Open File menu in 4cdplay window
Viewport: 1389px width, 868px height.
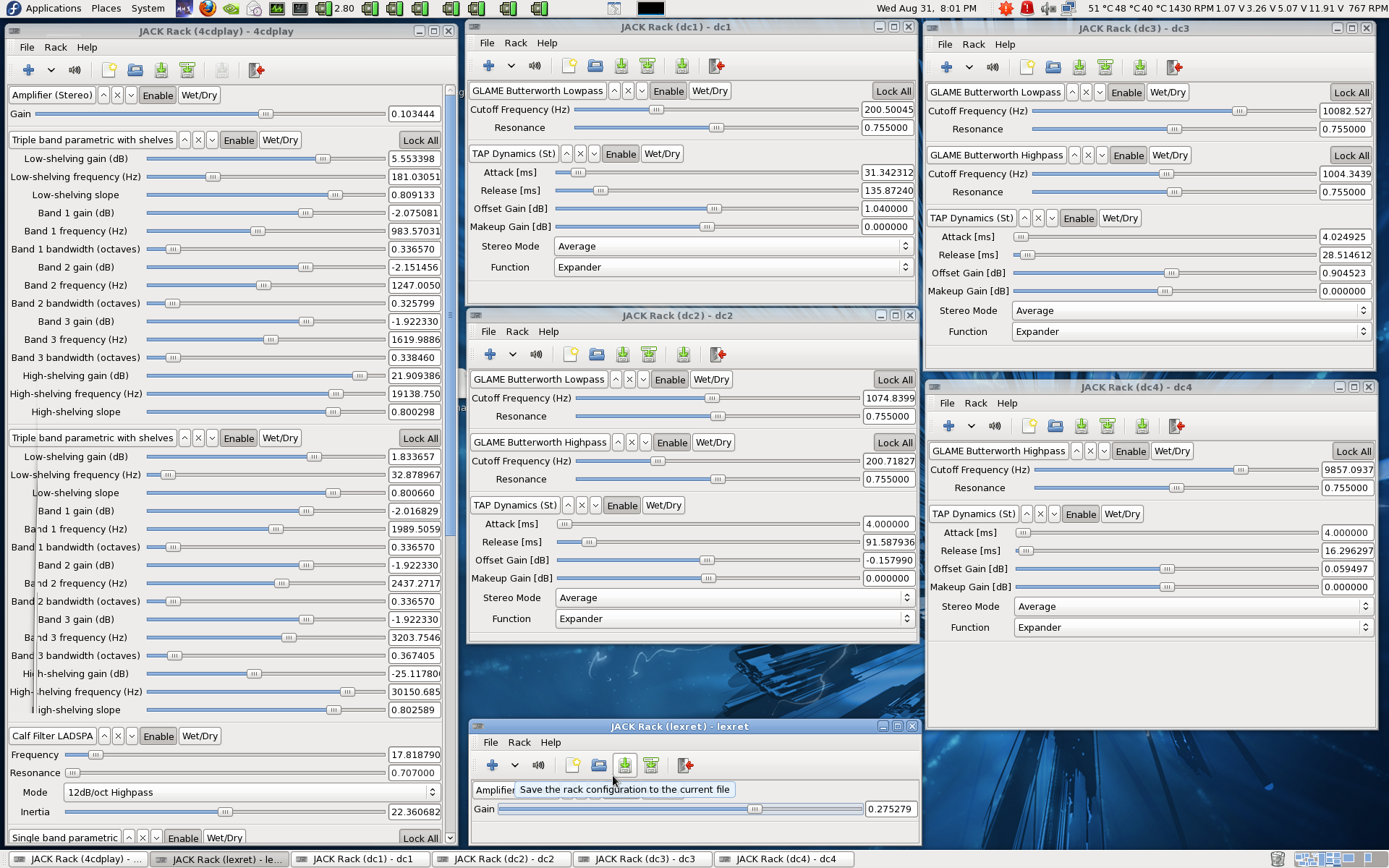tap(27, 47)
